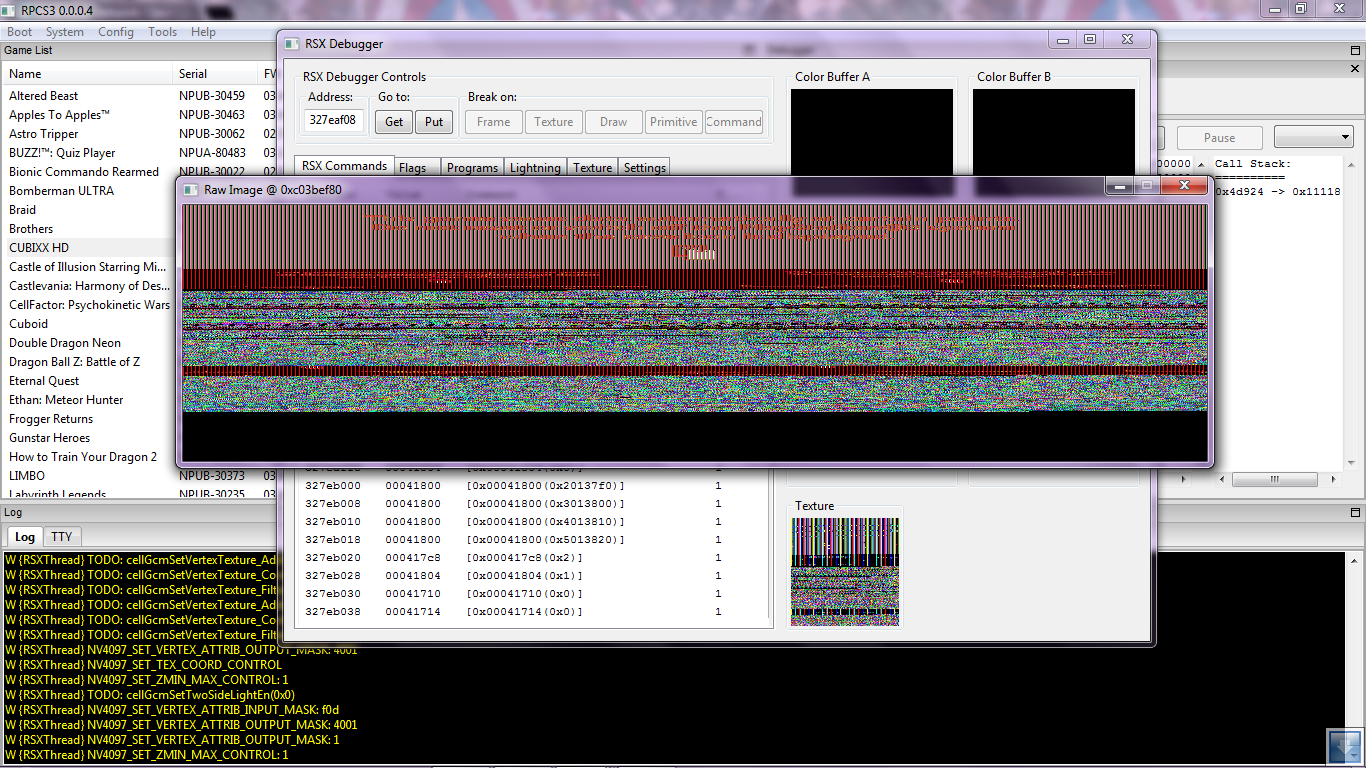This screenshot has width=1366, height=768.
Task: Click the Log panel scrollbar up arrow
Action: [1354, 560]
